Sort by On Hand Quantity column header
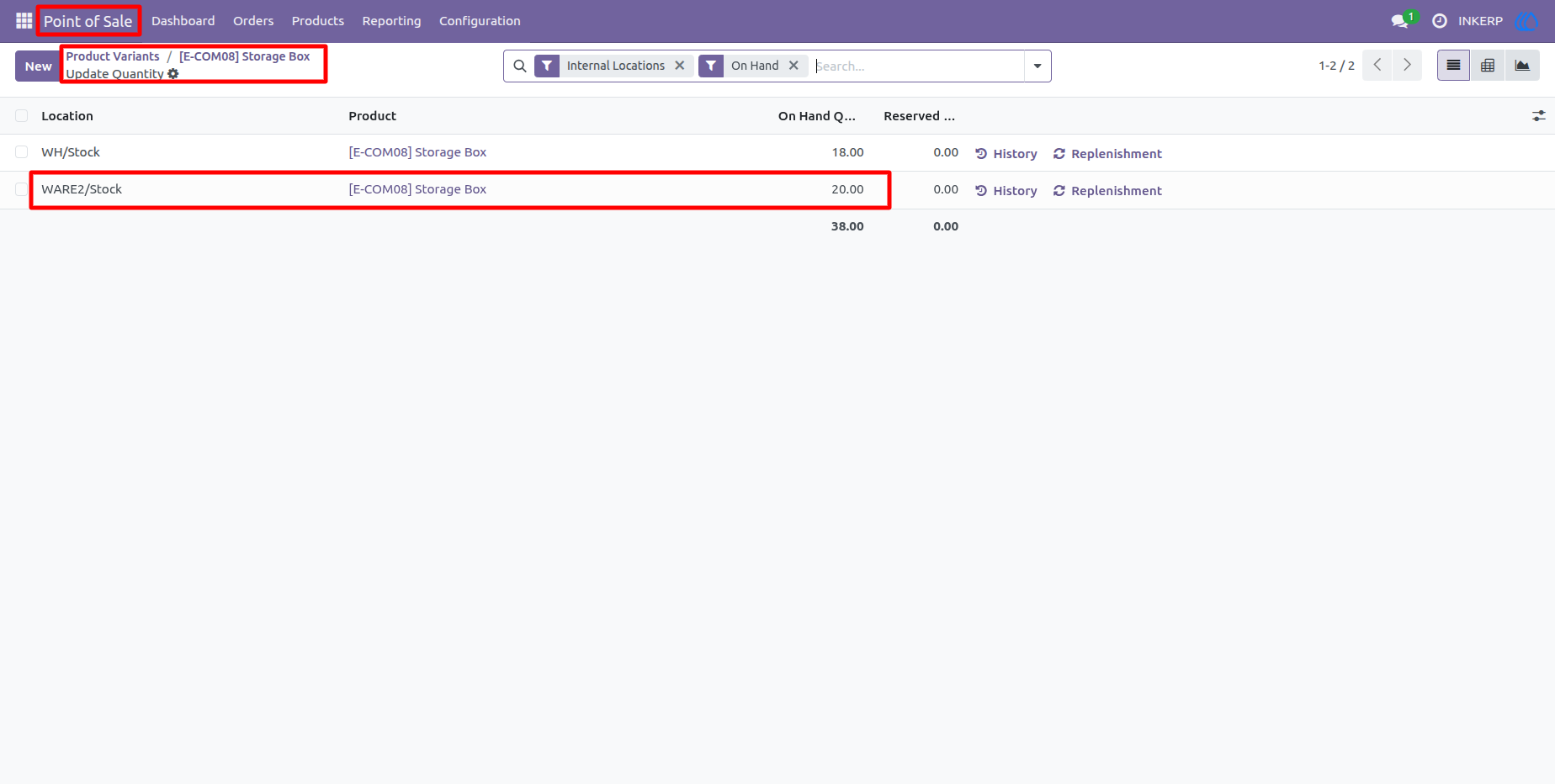This screenshot has height=784, width=1555. click(x=816, y=116)
